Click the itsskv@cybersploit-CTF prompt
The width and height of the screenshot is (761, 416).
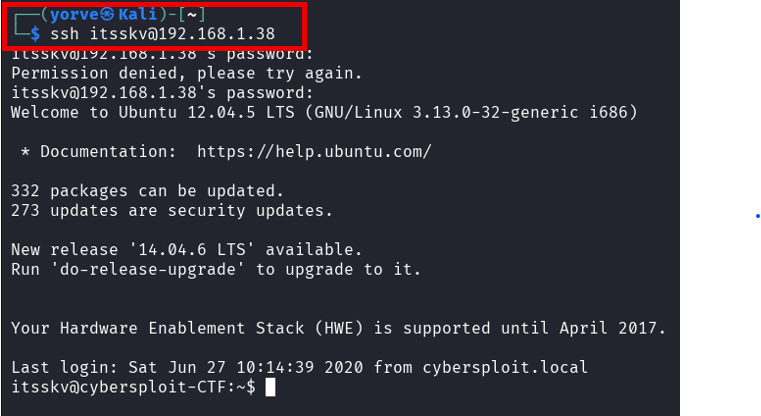click(133, 387)
